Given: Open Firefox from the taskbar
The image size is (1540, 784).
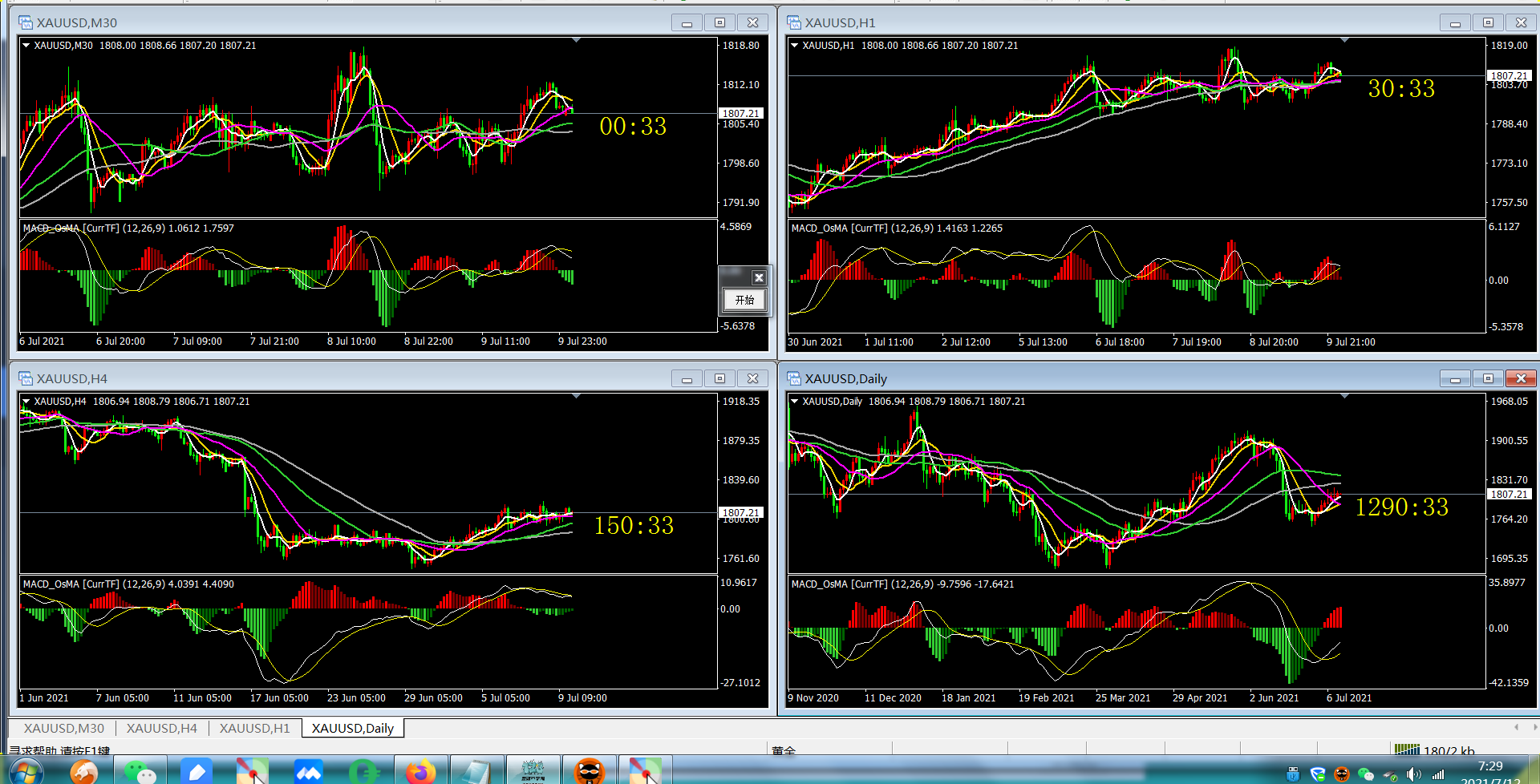Looking at the screenshot, I should 420,771.
